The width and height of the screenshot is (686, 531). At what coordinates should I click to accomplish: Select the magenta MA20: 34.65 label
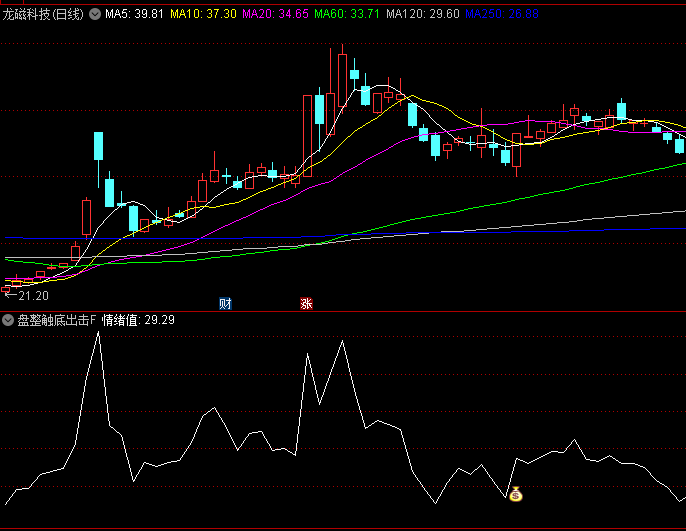click(x=276, y=14)
